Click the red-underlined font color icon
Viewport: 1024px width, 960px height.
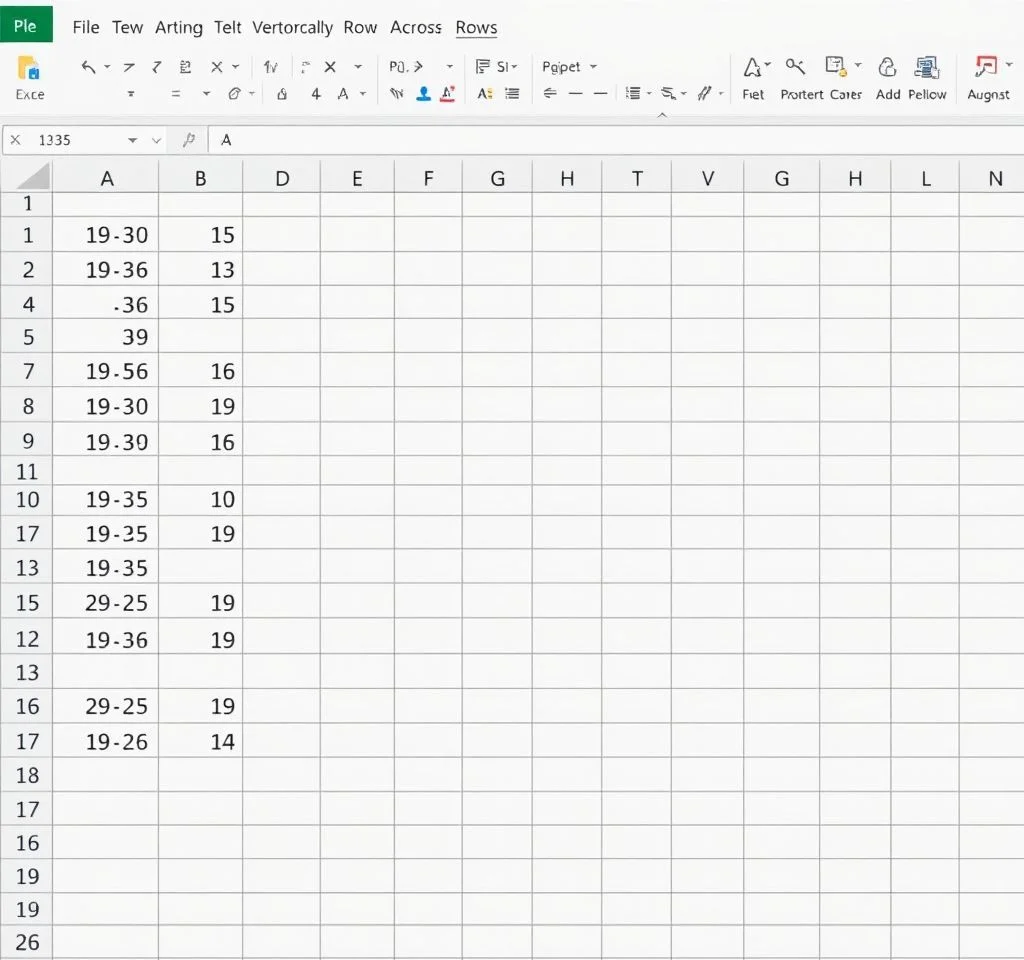447,93
